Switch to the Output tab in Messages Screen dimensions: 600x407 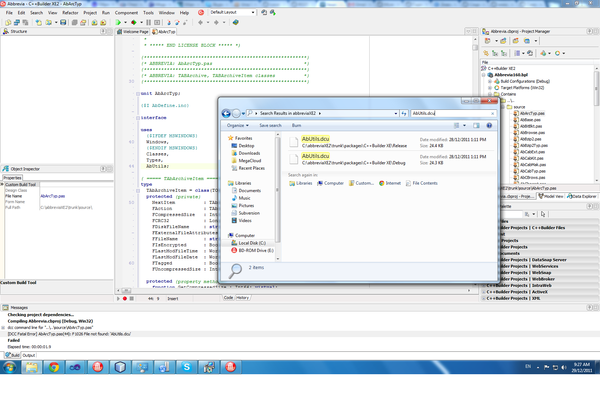(x=29, y=355)
